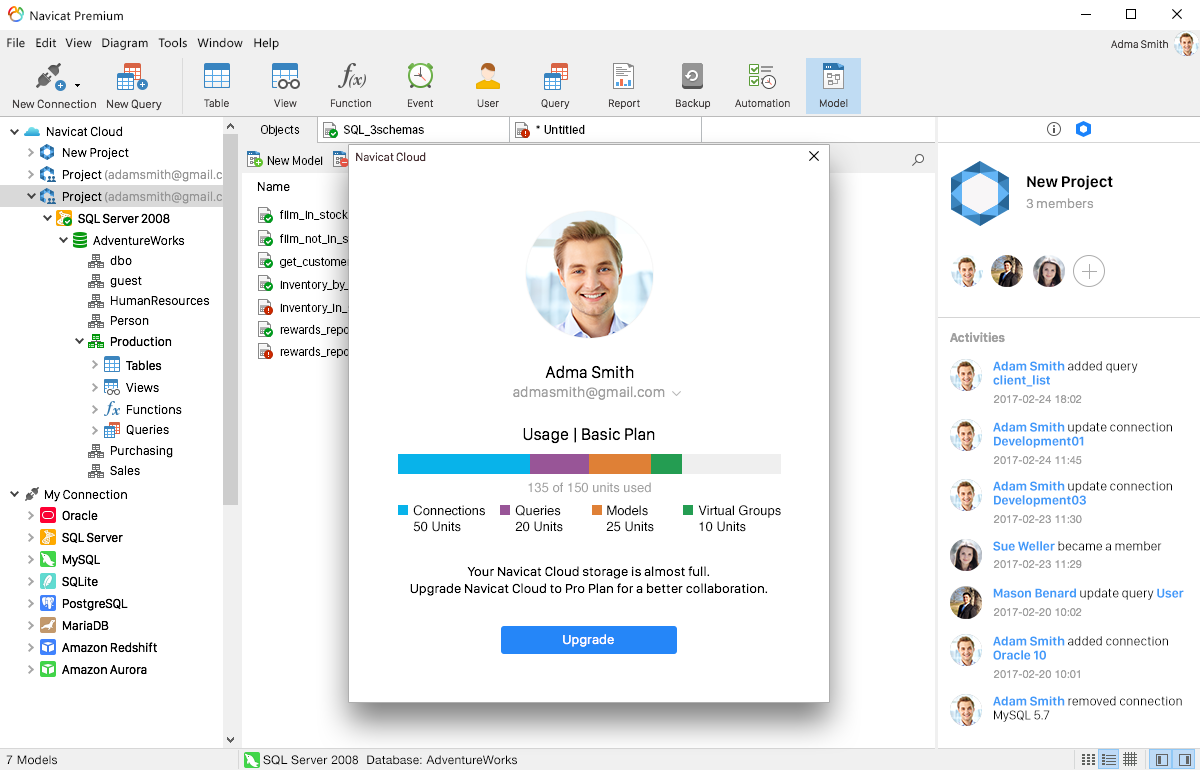The width and height of the screenshot is (1200, 770).
Task: Select the Model toolbar icon
Action: [x=833, y=76]
